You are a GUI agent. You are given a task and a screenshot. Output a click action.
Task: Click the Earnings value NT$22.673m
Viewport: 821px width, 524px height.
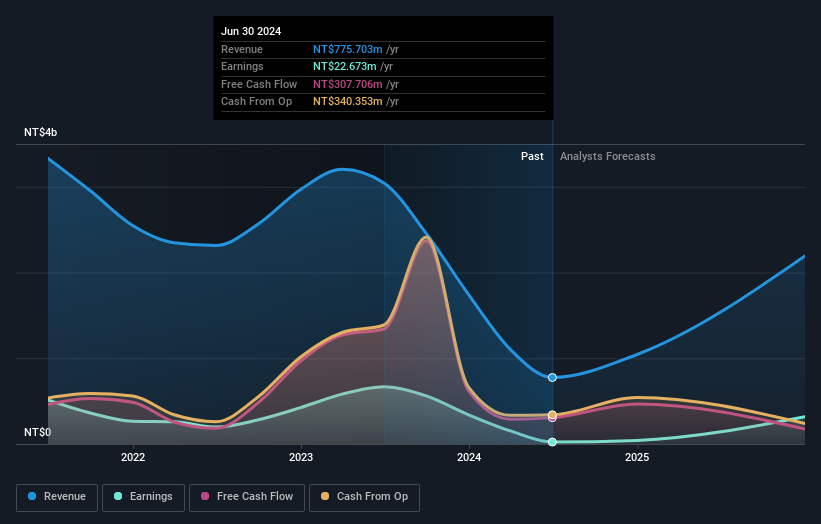tap(345, 66)
